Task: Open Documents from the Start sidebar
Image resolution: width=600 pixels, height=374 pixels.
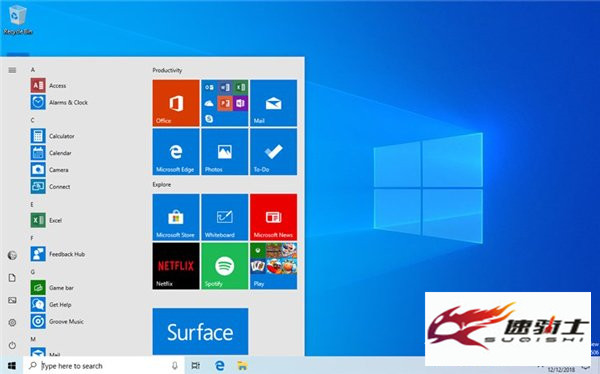Action: (x=12, y=278)
